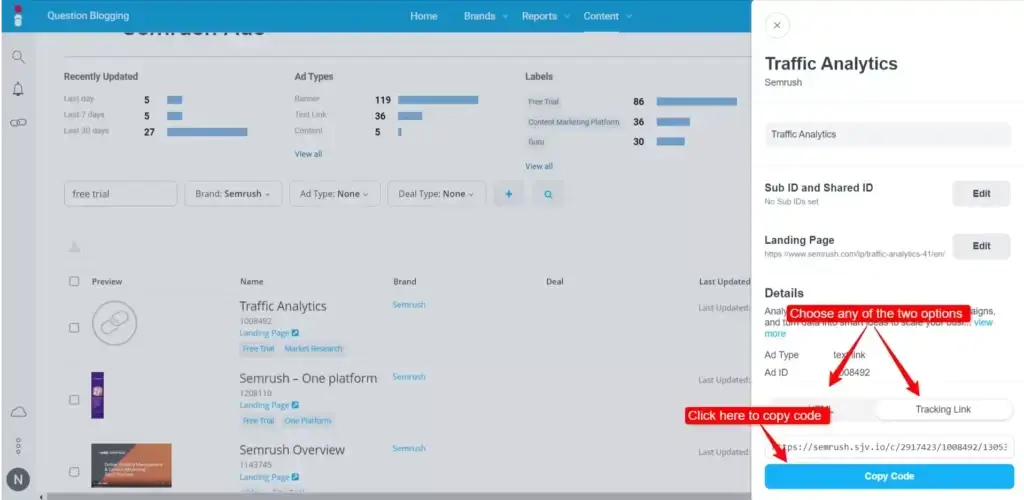Open the vertical dots menu in sidebar
The image size is (1024, 500).
[18, 446]
